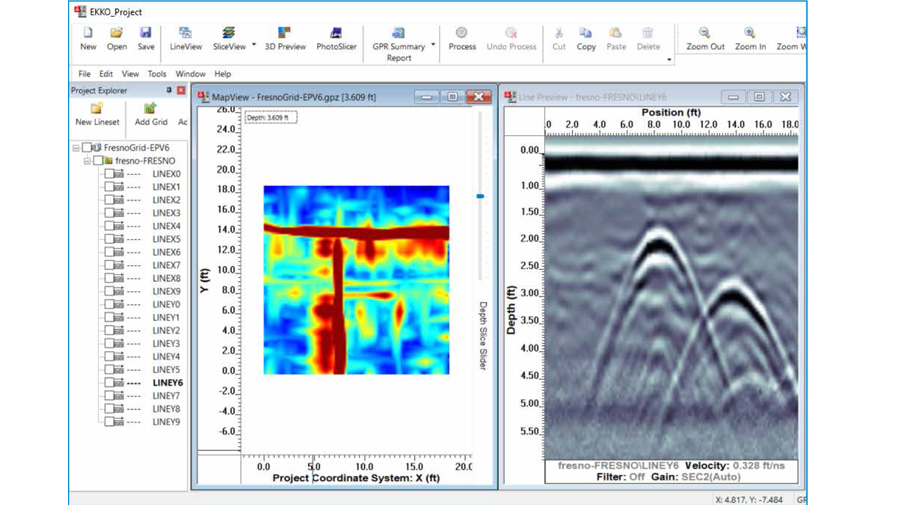Open the File menu
The height and width of the screenshot is (505, 898).
point(84,74)
